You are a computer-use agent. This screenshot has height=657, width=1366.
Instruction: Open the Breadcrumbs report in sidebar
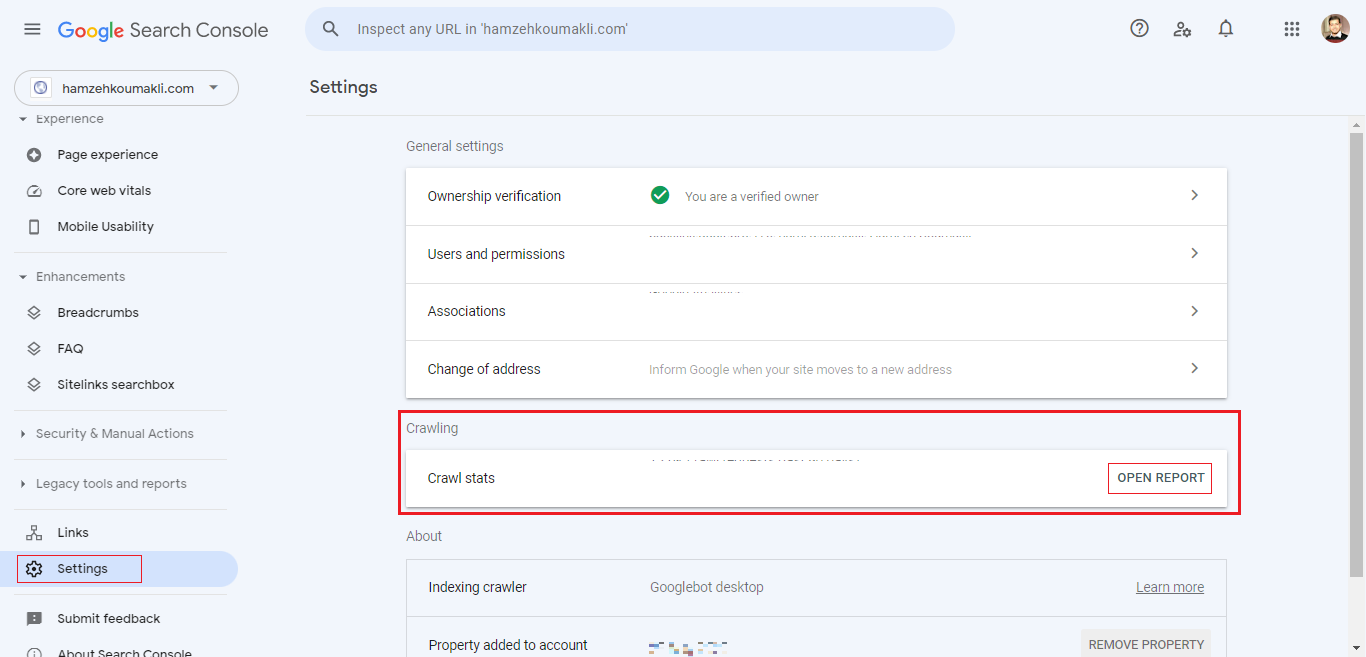pyautogui.click(x=98, y=313)
